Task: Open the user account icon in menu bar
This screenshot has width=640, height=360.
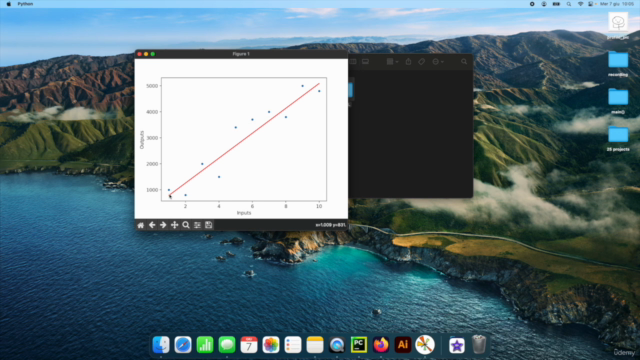Action: pyautogui.click(x=544, y=4)
